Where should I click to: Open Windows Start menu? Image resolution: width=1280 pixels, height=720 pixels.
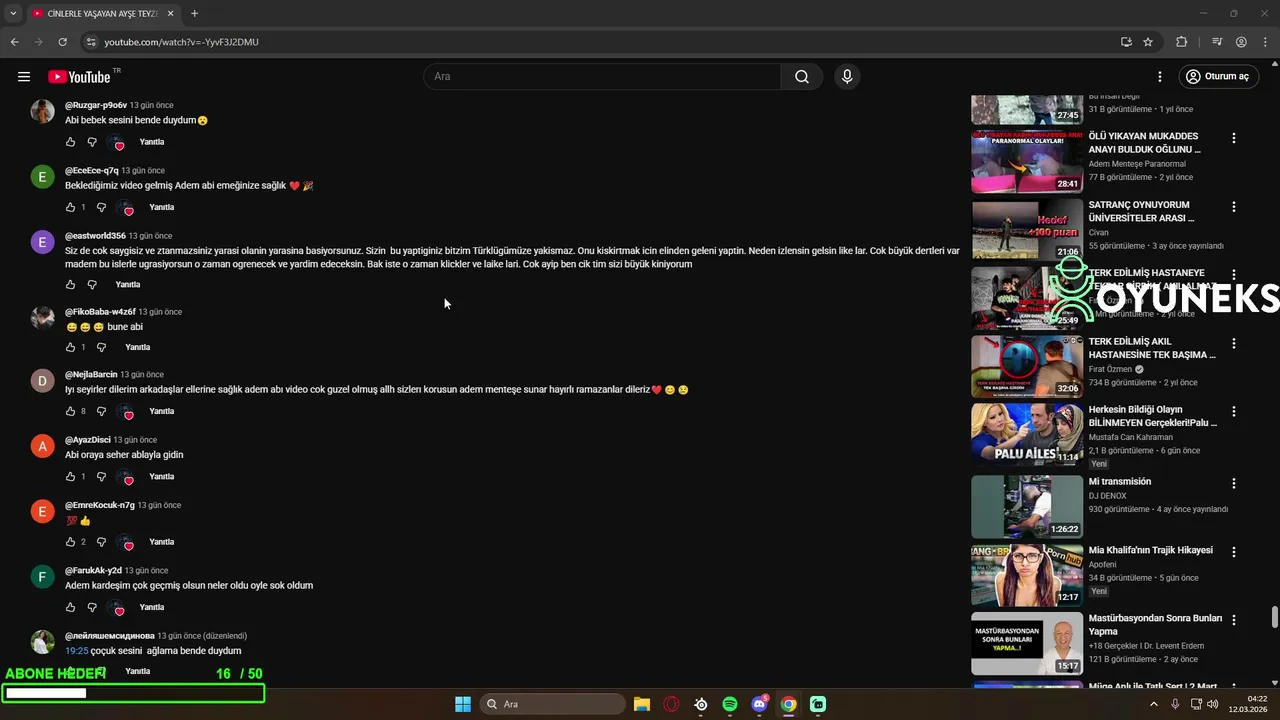tap(463, 704)
